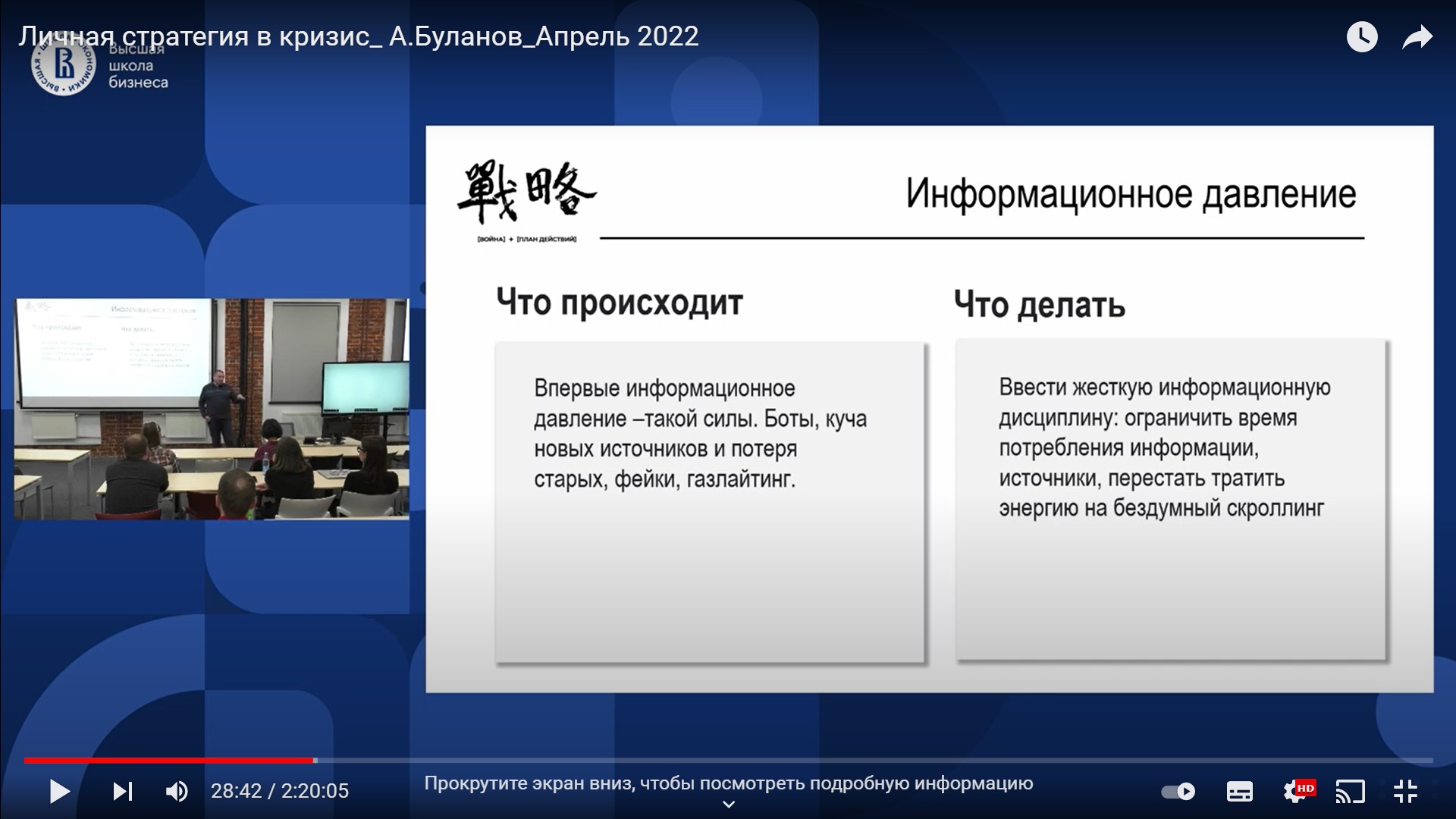Click the scroll-down hint text
Screen dimensions: 1456x819
tap(728, 783)
